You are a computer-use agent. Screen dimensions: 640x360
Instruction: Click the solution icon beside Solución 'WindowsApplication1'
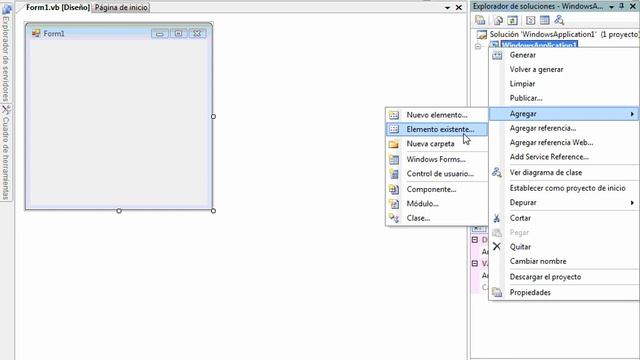pyautogui.click(x=482, y=35)
